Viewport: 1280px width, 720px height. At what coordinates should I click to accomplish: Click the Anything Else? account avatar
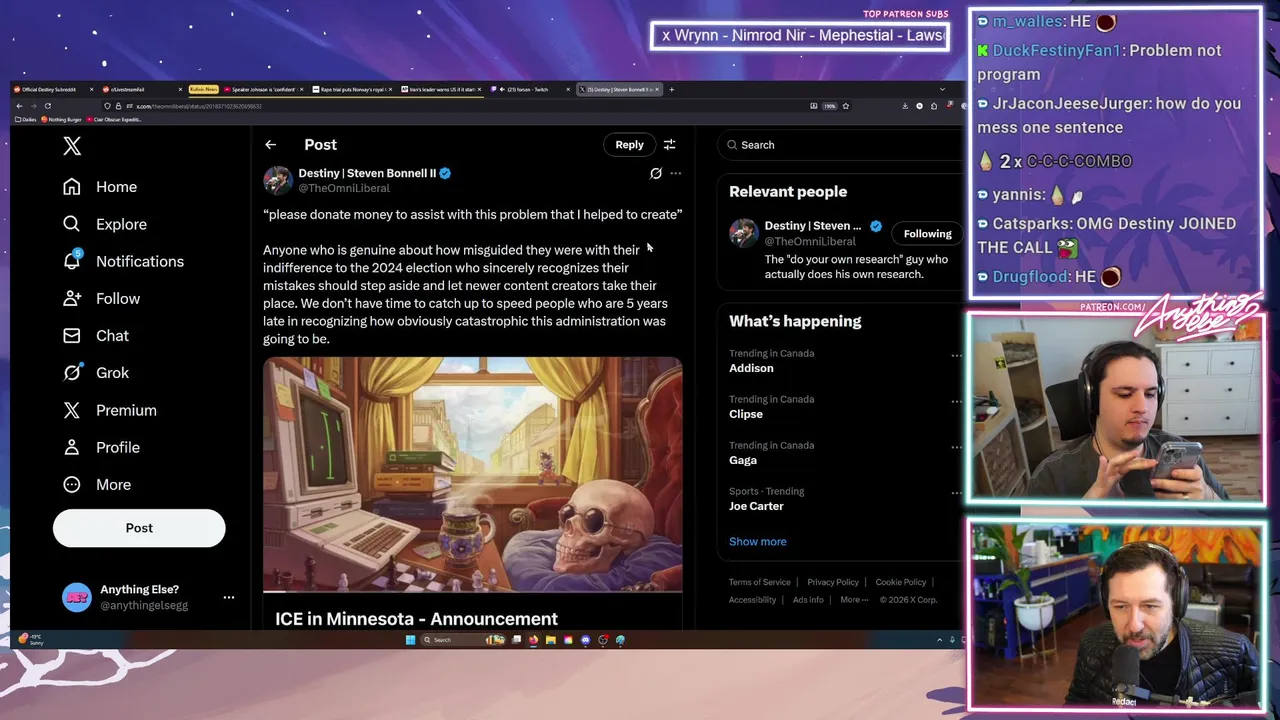77,597
